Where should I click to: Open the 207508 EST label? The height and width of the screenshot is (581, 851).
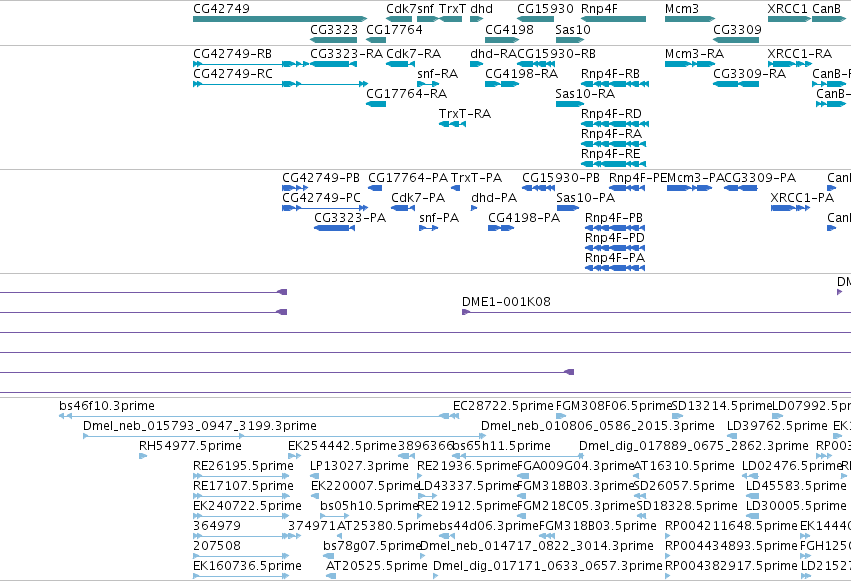(217, 547)
